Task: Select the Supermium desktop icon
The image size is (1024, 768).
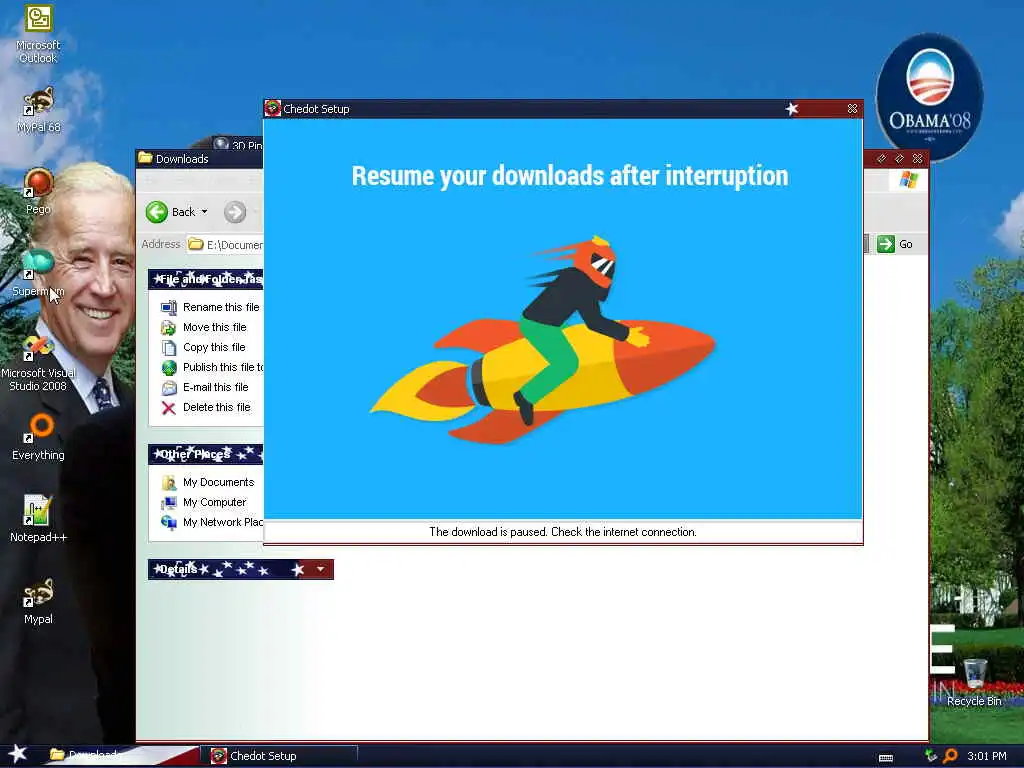Action: point(38,273)
